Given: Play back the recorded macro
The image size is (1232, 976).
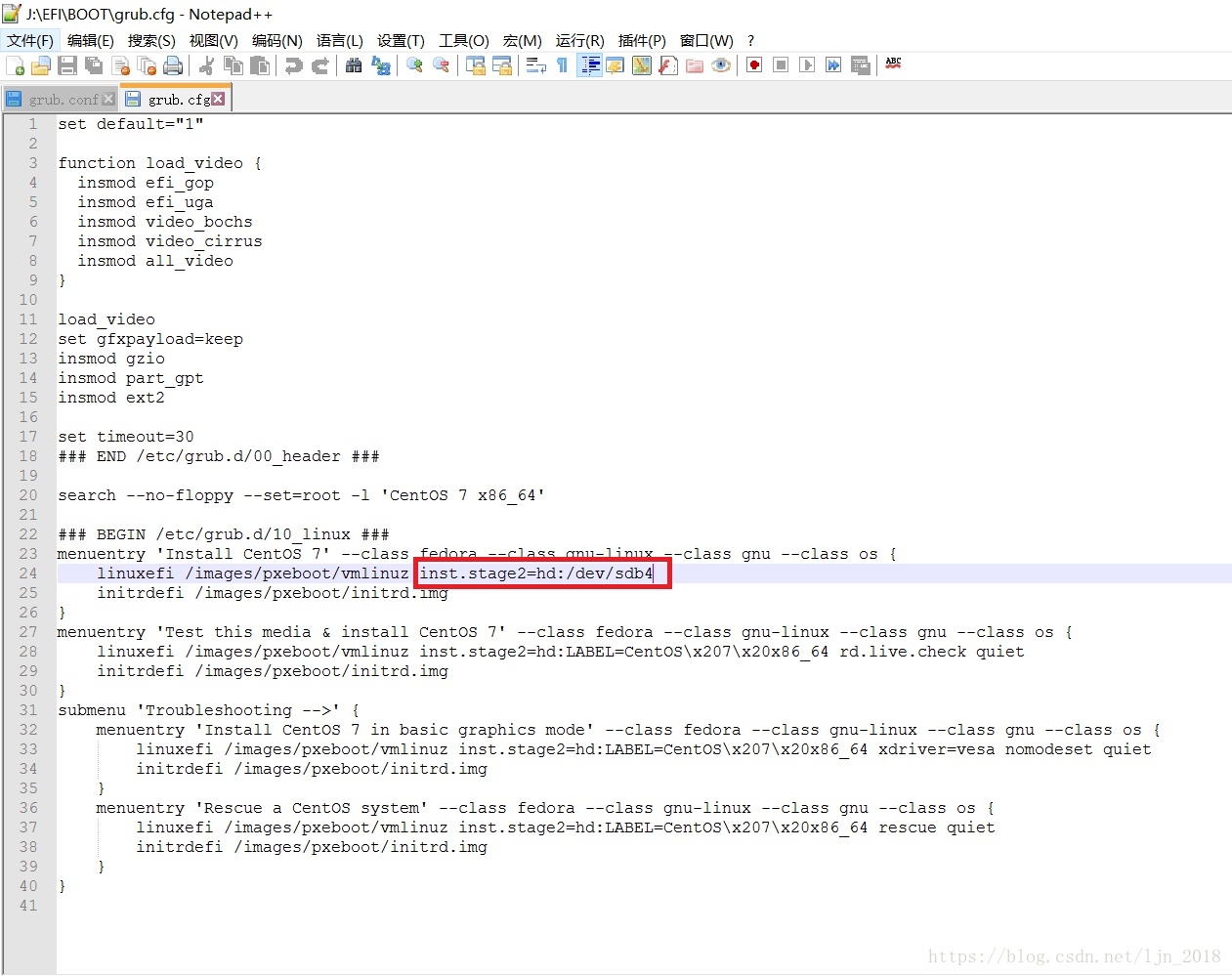Looking at the screenshot, I should point(807,65).
